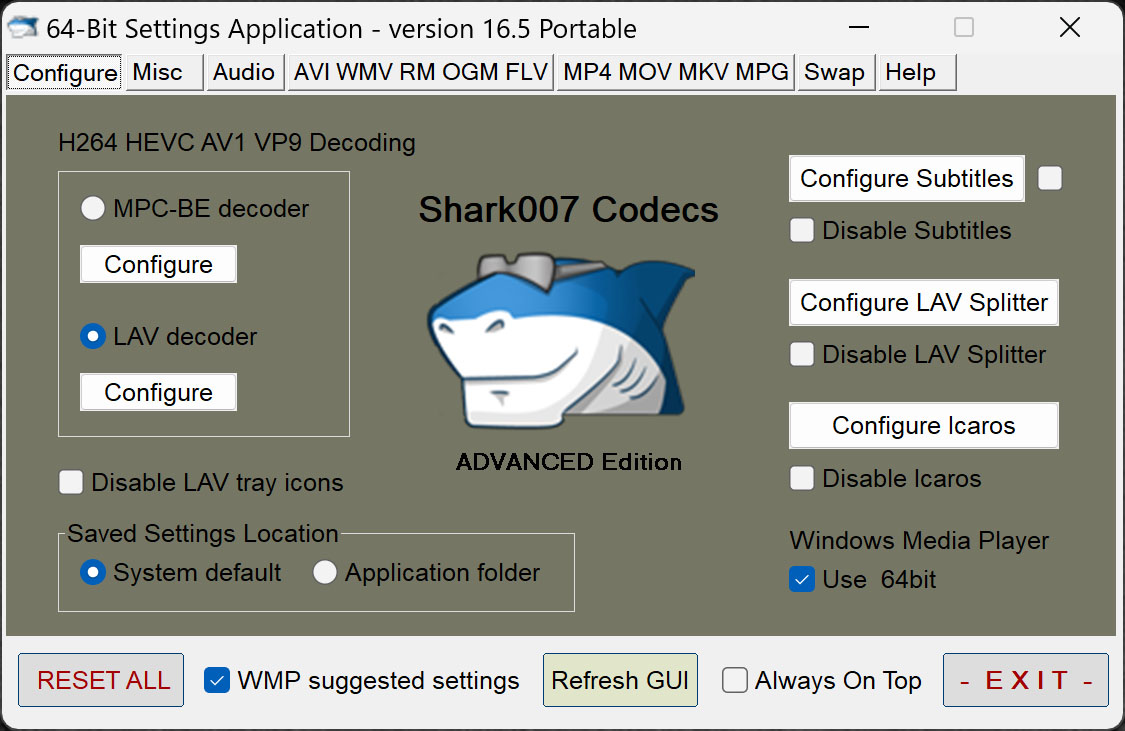The height and width of the screenshot is (731, 1125).
Task: Enable Always On Top
Action: (x=735, y=681)
